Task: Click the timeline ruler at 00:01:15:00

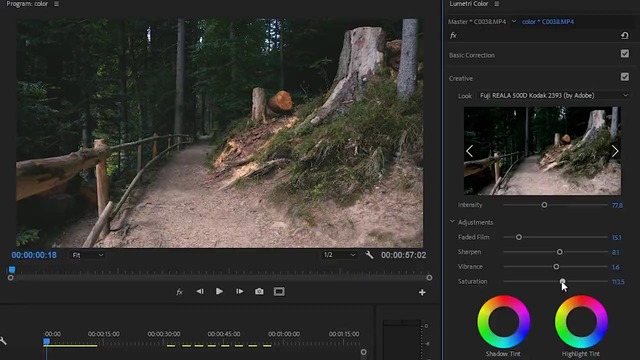Action: point(344,334)
